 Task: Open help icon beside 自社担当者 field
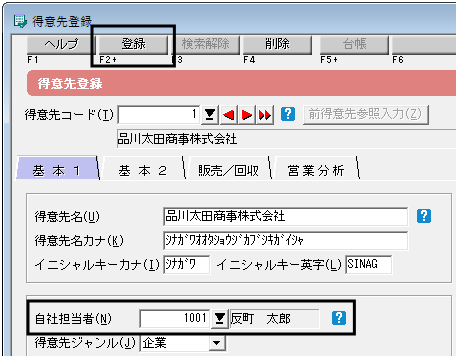point(339,318)
